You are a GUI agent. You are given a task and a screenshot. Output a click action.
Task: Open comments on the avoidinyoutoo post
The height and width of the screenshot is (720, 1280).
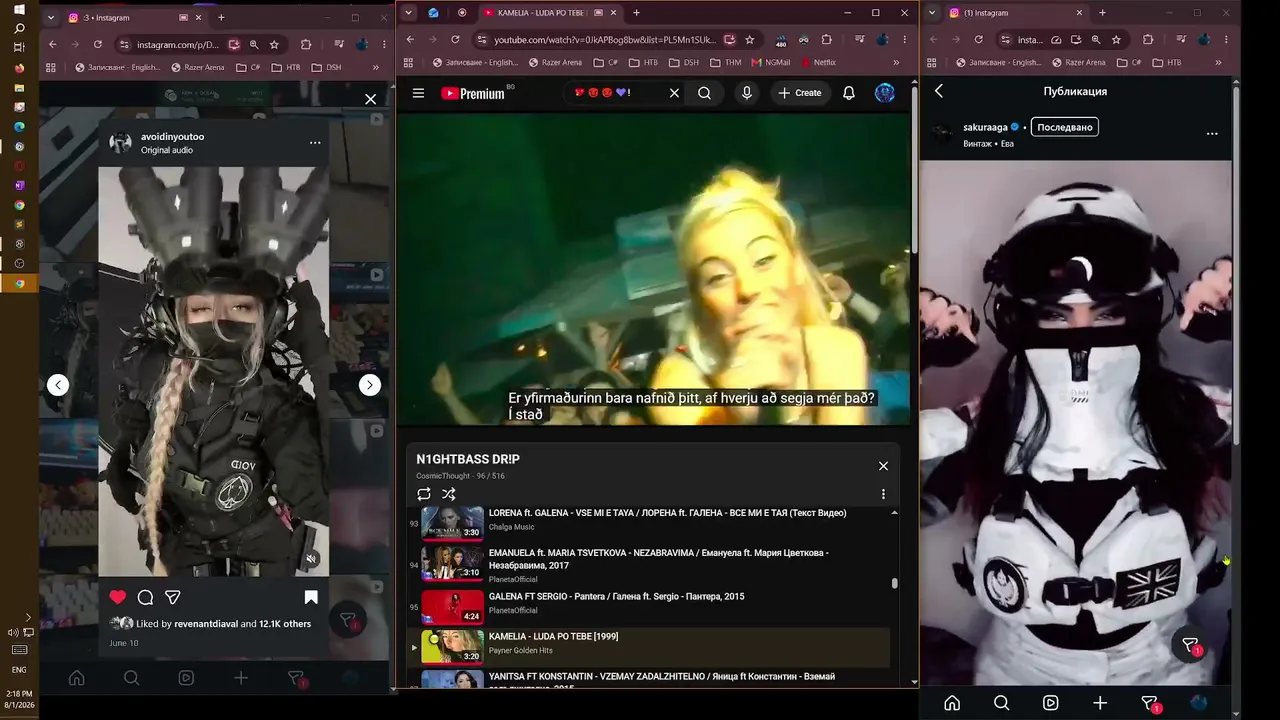pos(145,597)
